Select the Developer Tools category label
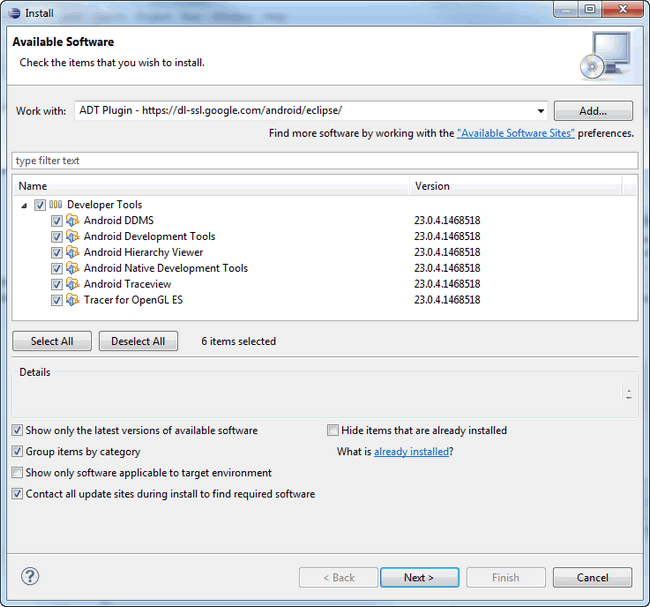Screen dimensions: 650x607 (104, 204)
